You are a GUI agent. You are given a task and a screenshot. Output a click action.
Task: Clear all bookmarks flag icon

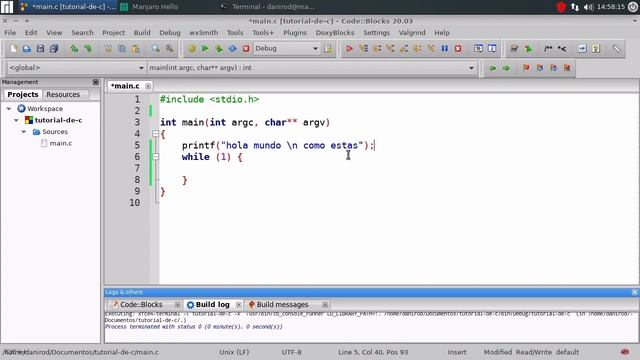tap(567, 68)
